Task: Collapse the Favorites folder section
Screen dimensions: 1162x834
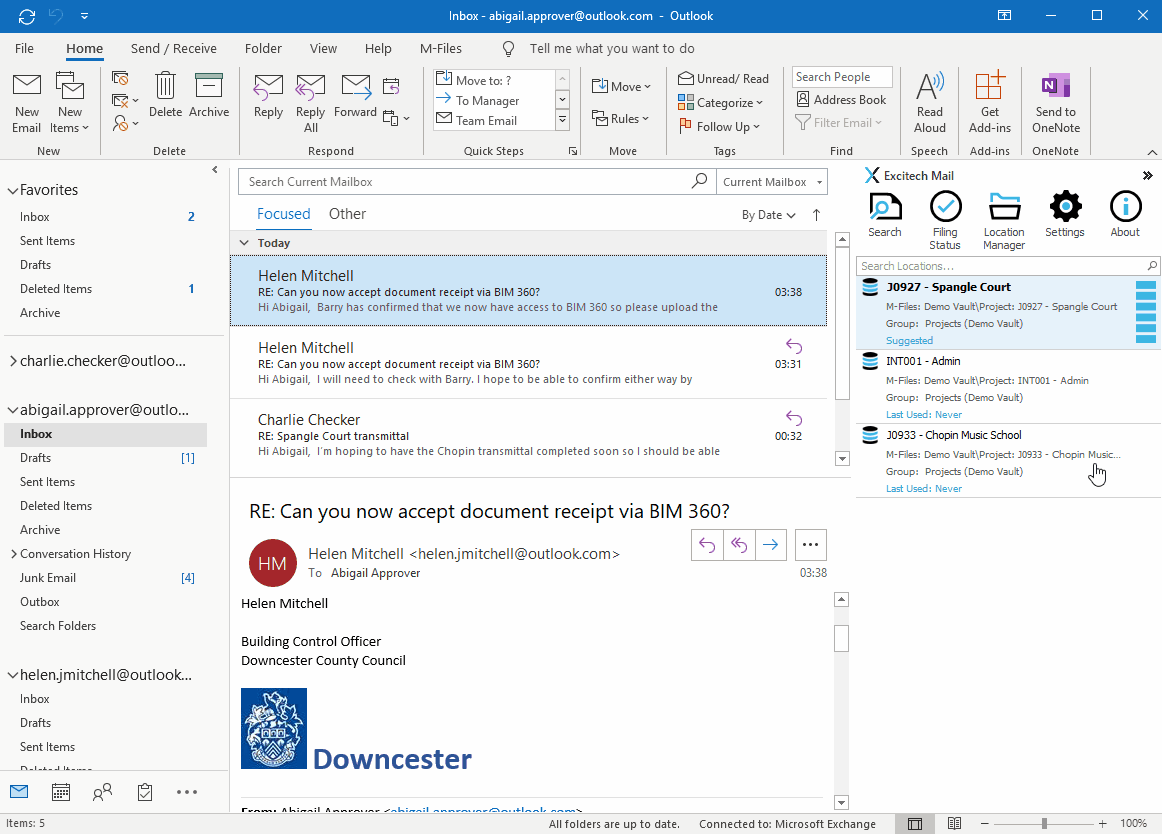Action: 12,189
